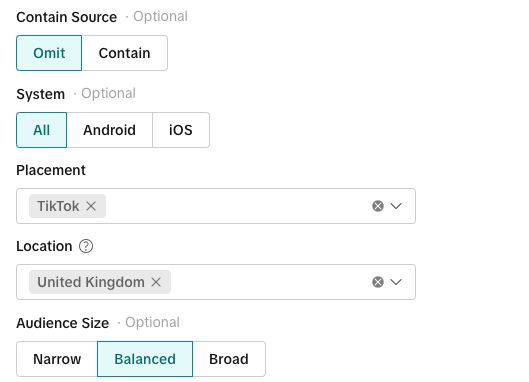Viewport: 529px width, 382px height.
Task: Click the TikTok tag label
Action: click(x=58, y=206)
